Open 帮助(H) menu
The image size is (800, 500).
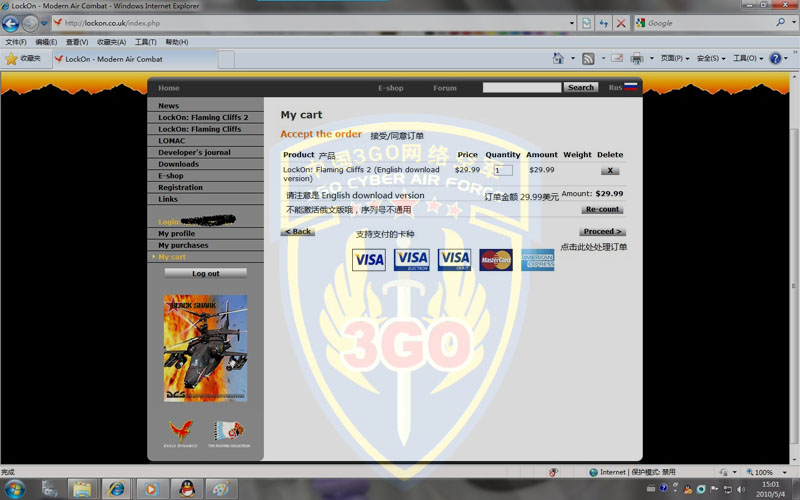click(x=177, y=42)
